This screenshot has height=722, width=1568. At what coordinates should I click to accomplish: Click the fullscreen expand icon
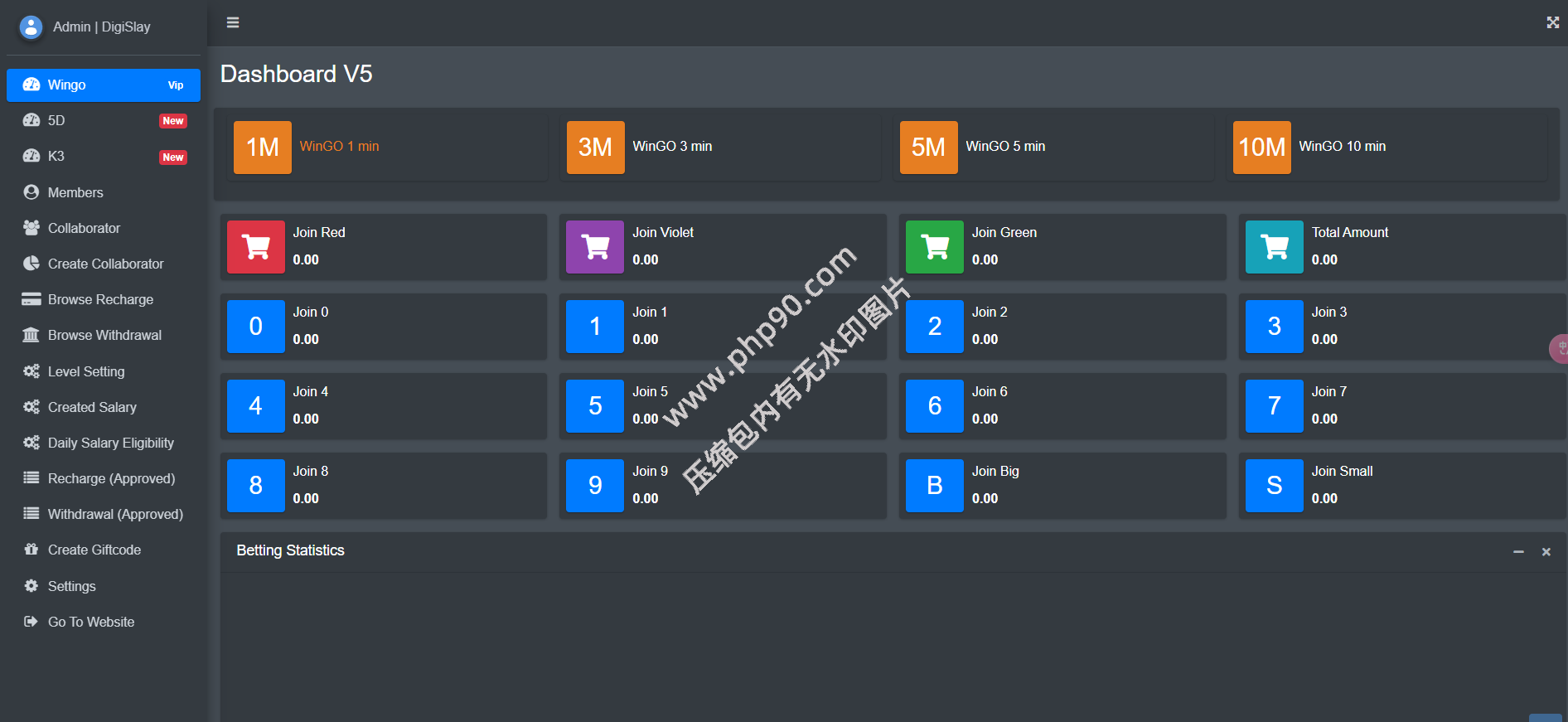coord(1552,22)
